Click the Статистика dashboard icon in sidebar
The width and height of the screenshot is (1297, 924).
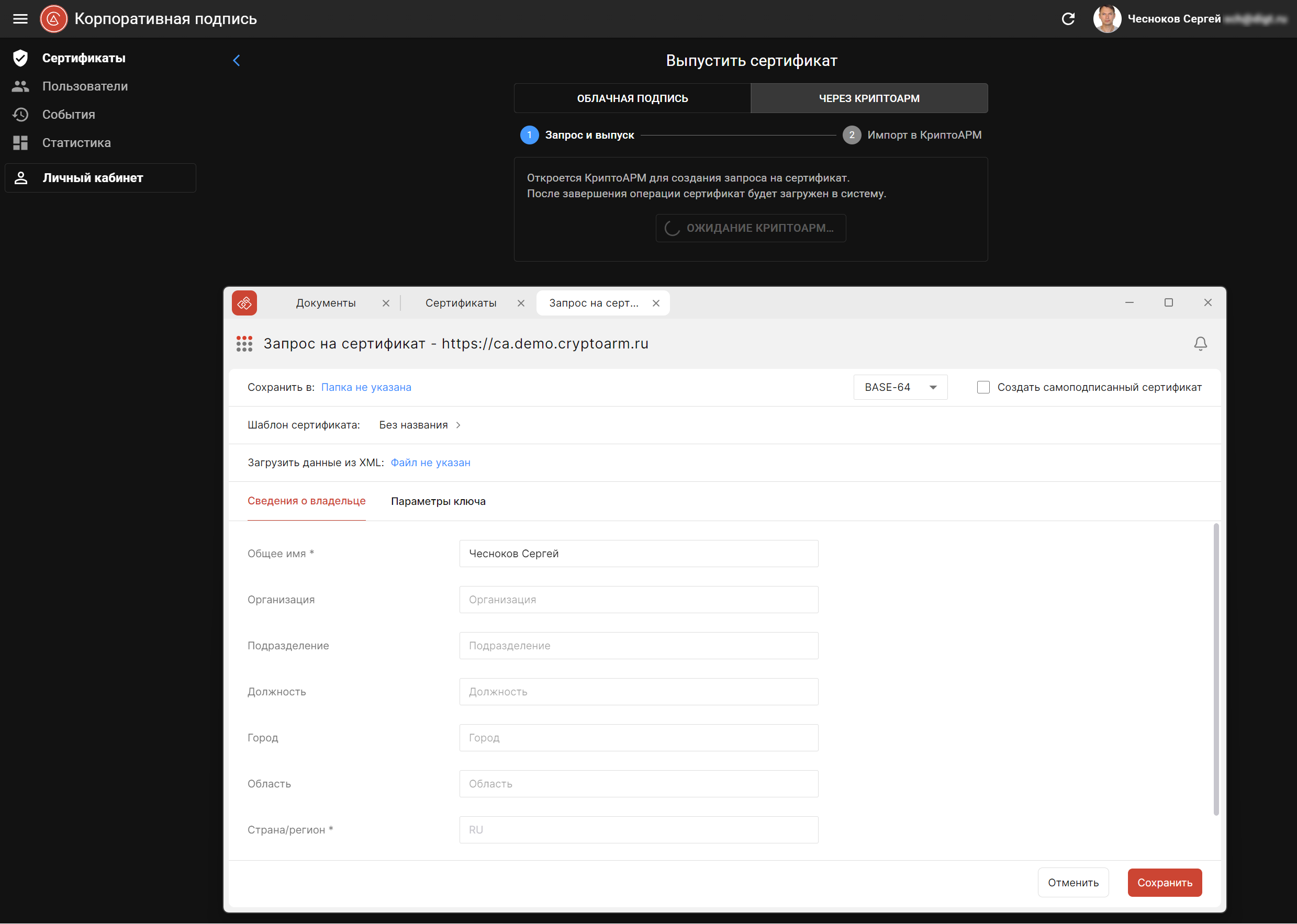coord(20,143)
